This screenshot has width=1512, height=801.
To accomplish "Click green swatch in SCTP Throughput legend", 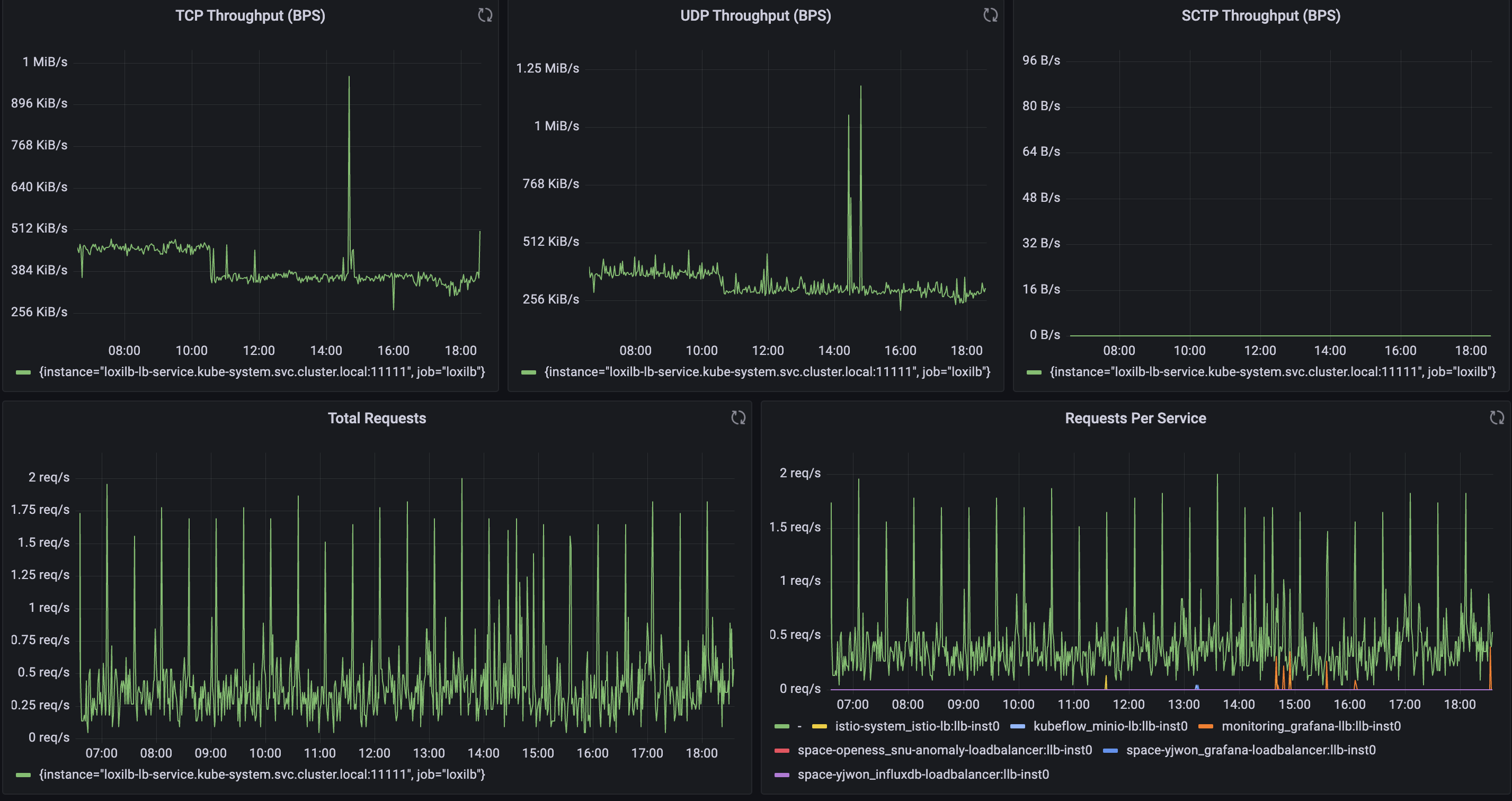I will [1034, 372].
